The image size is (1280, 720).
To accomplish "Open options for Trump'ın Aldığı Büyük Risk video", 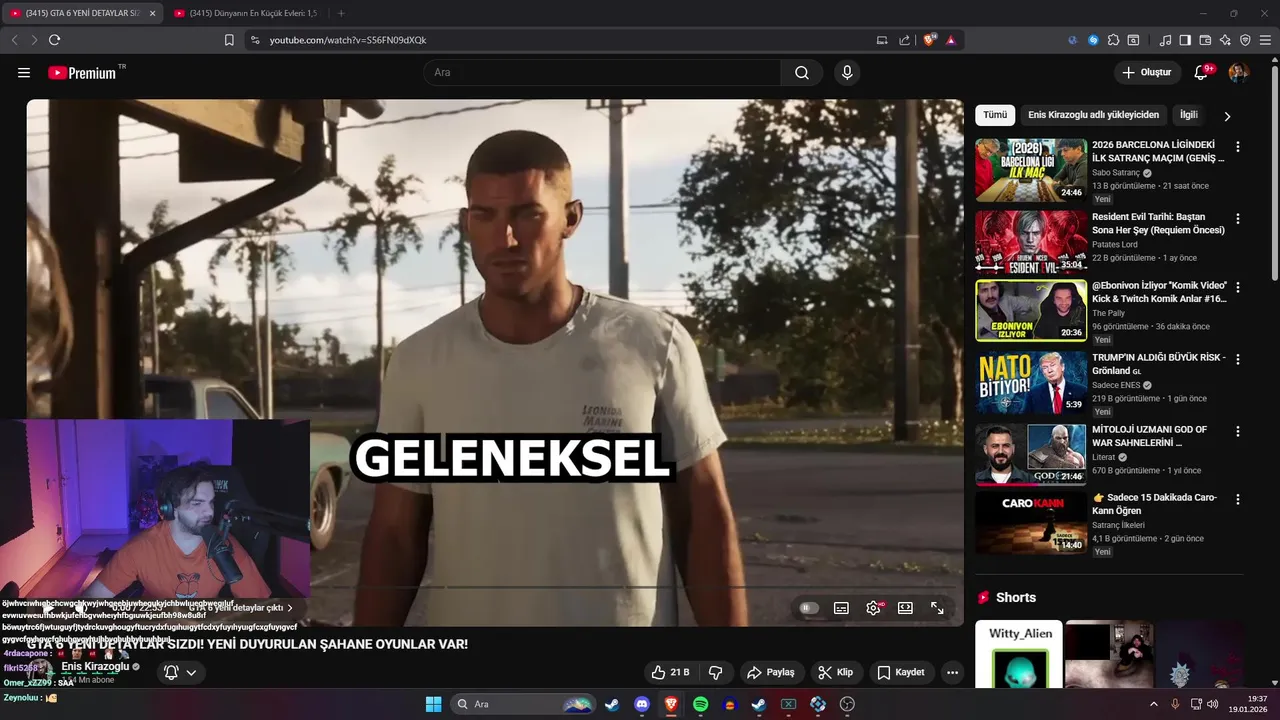I will (1238, 359).
